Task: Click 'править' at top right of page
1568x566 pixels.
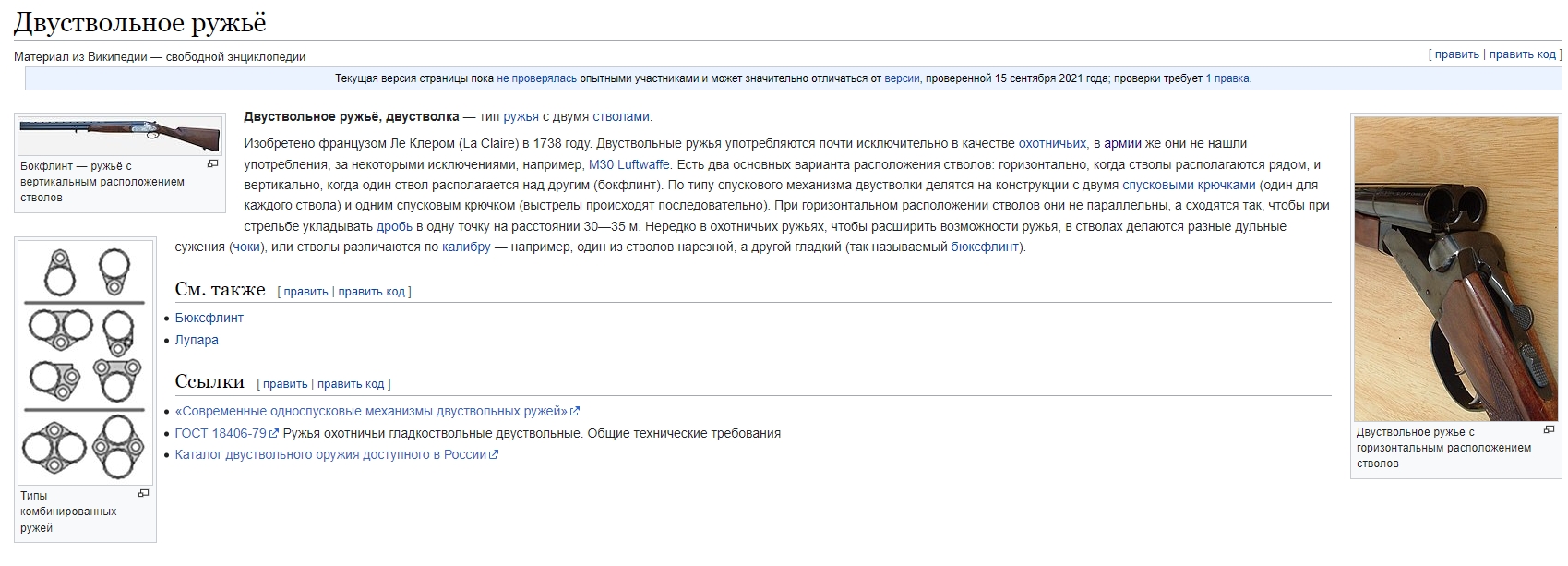Action: (x=1456, y=54)
